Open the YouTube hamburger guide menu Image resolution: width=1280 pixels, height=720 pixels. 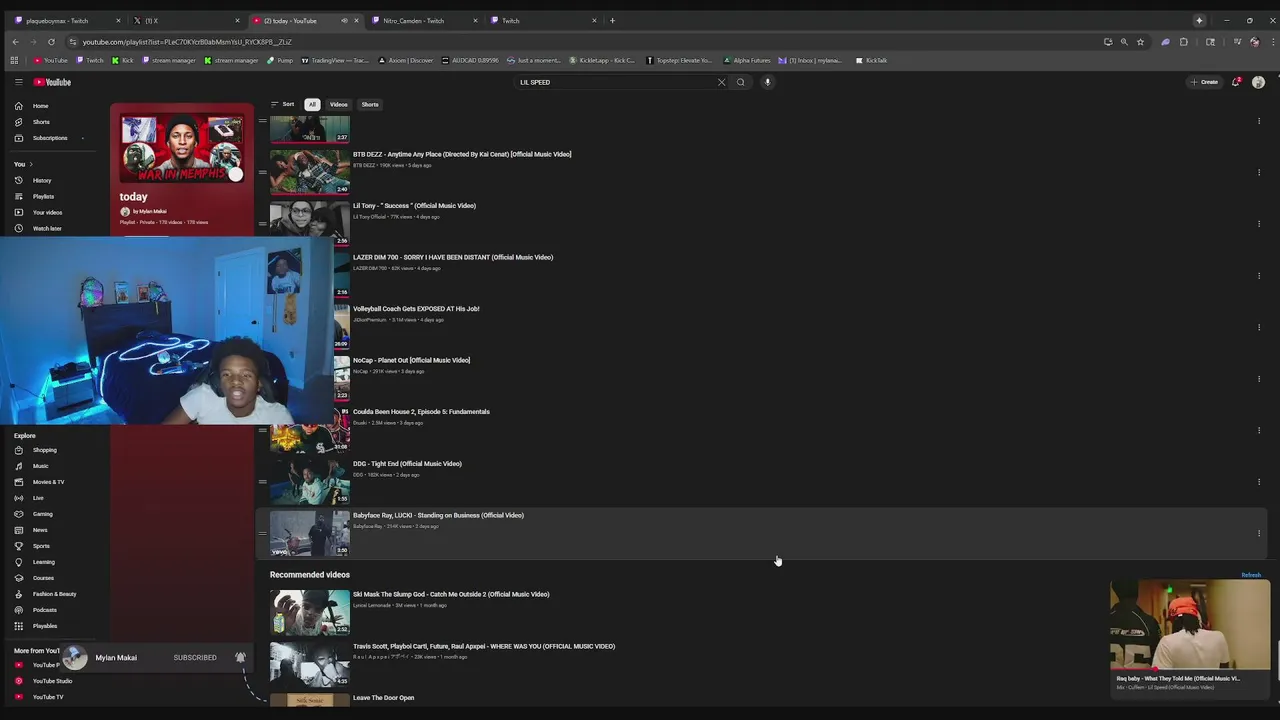click(18, 82)
